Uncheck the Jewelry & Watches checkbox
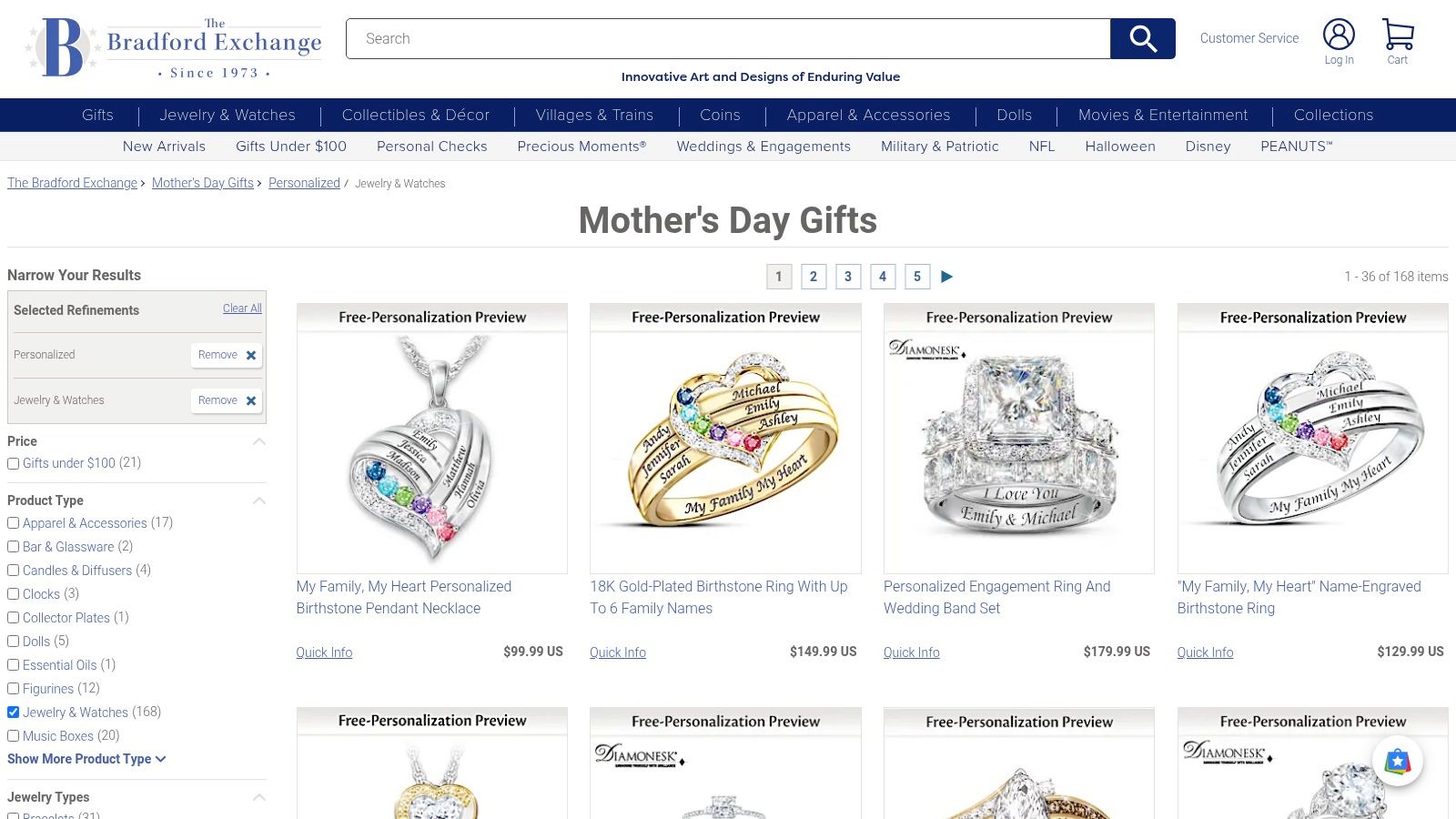1456x819 pixels. point(14,713)
